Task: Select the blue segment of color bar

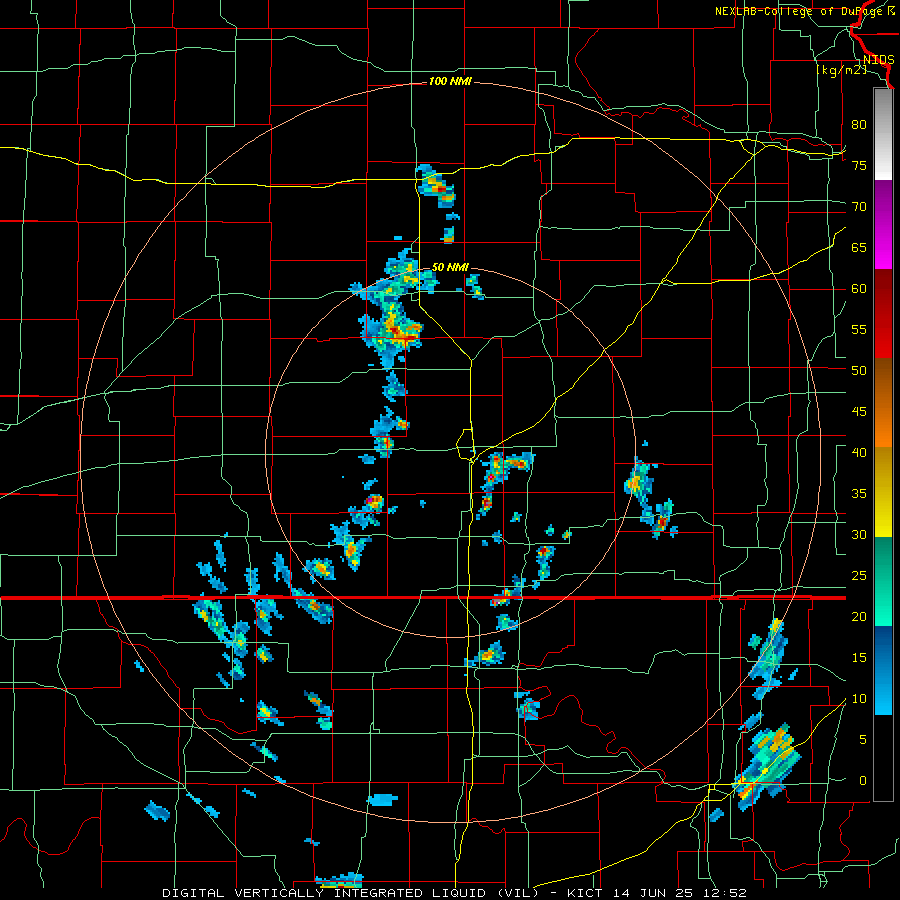Action: tap(883, 670)
